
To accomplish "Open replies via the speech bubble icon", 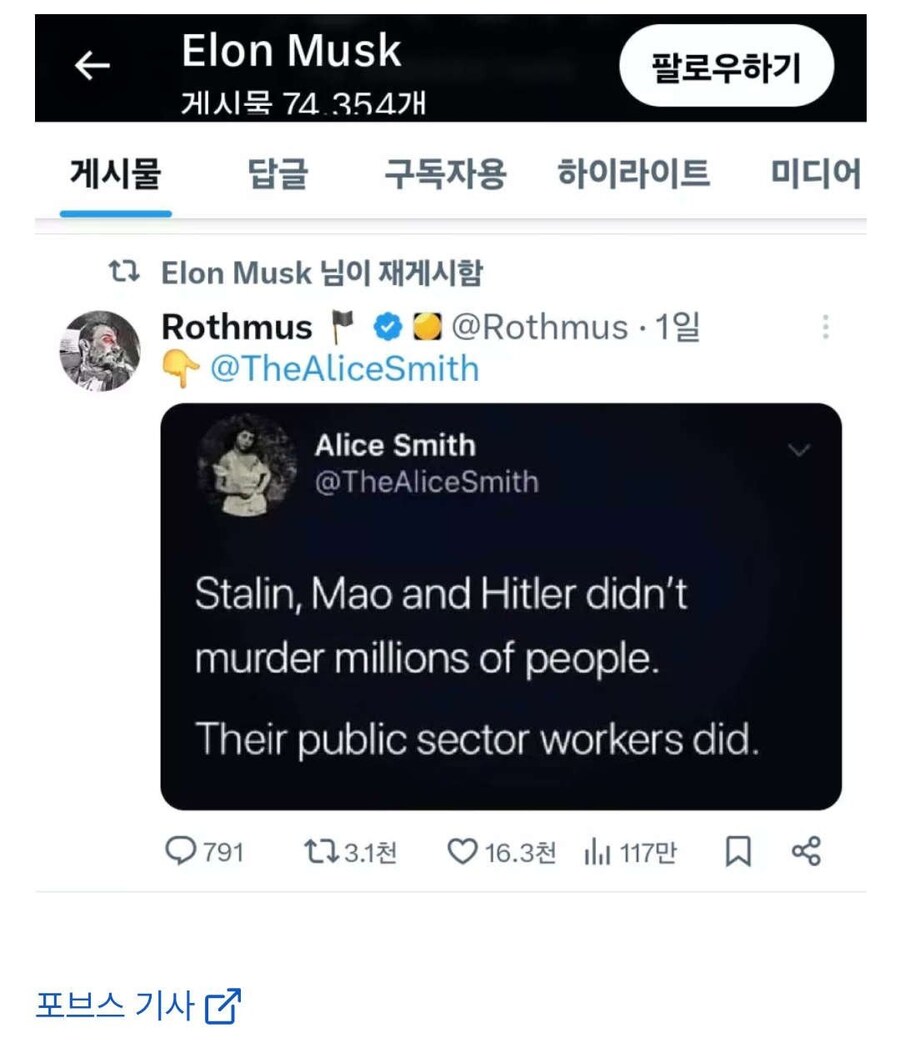I will click(180, 852).
